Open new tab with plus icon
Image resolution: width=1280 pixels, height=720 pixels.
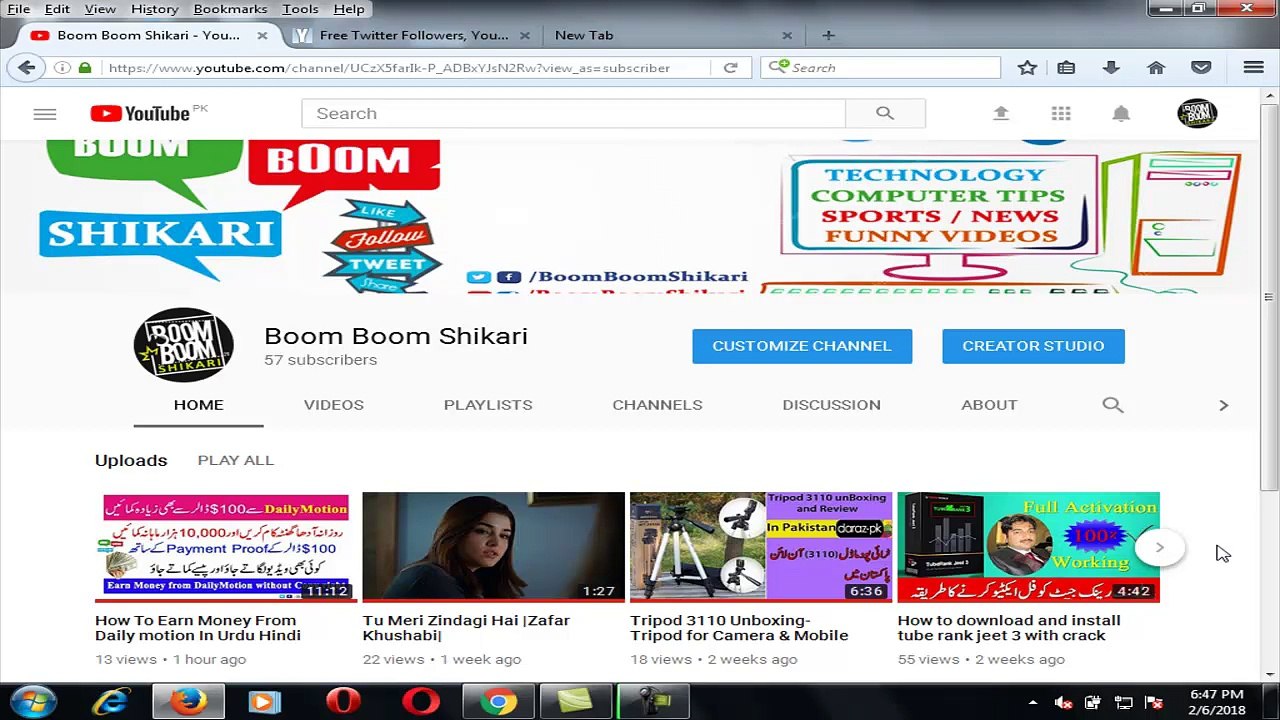click(x=828, y=35)
